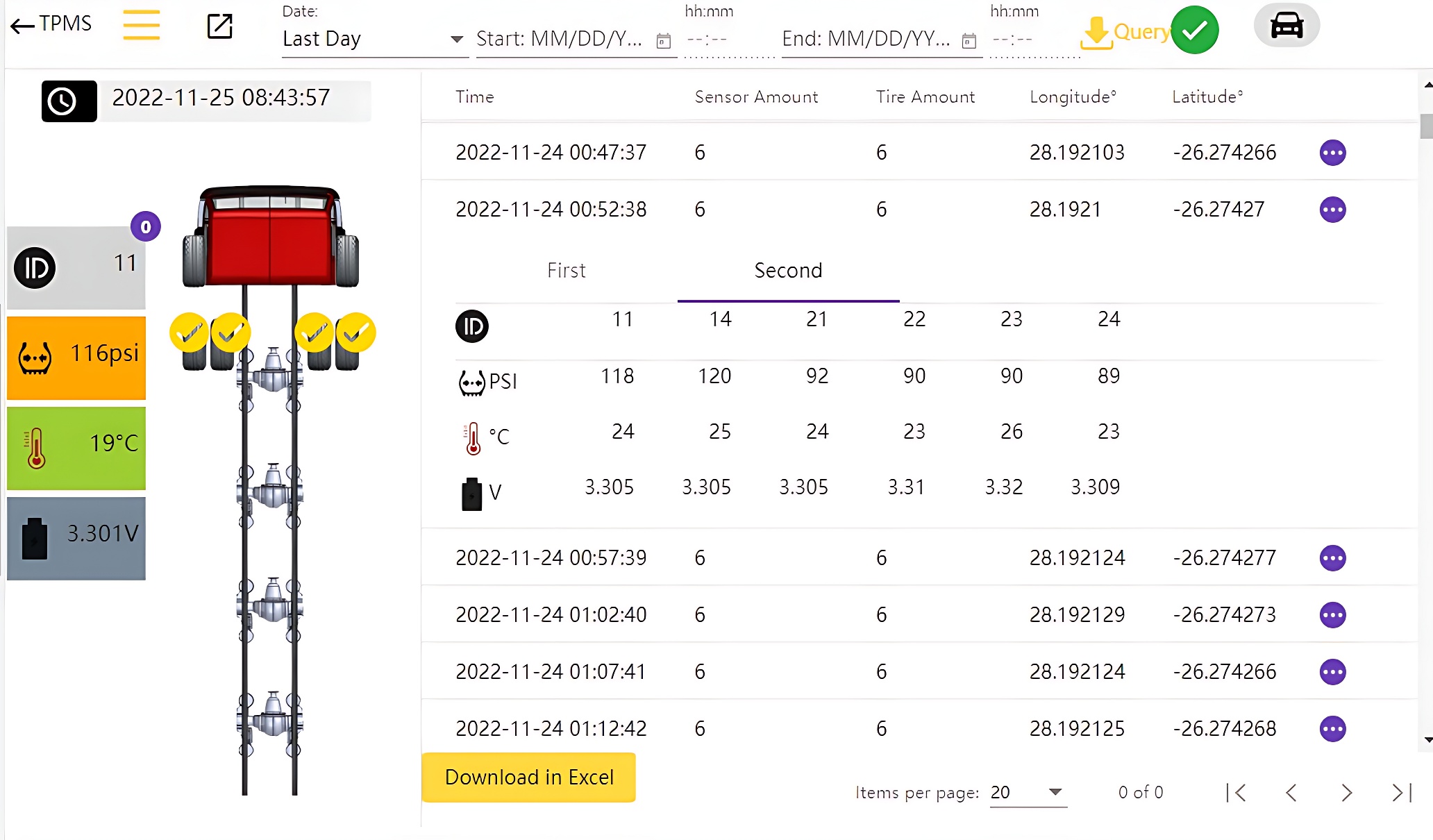Enable the end date time input field
The height and width of the screenshot is (840, 1433).
point(1015,38)
